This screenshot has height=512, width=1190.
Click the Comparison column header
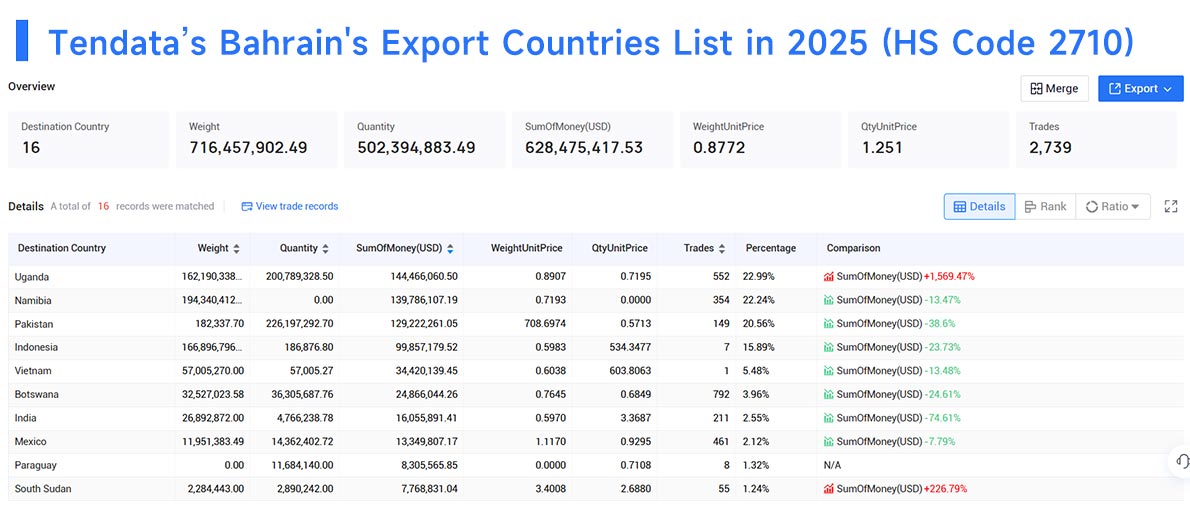coord(853,248)
